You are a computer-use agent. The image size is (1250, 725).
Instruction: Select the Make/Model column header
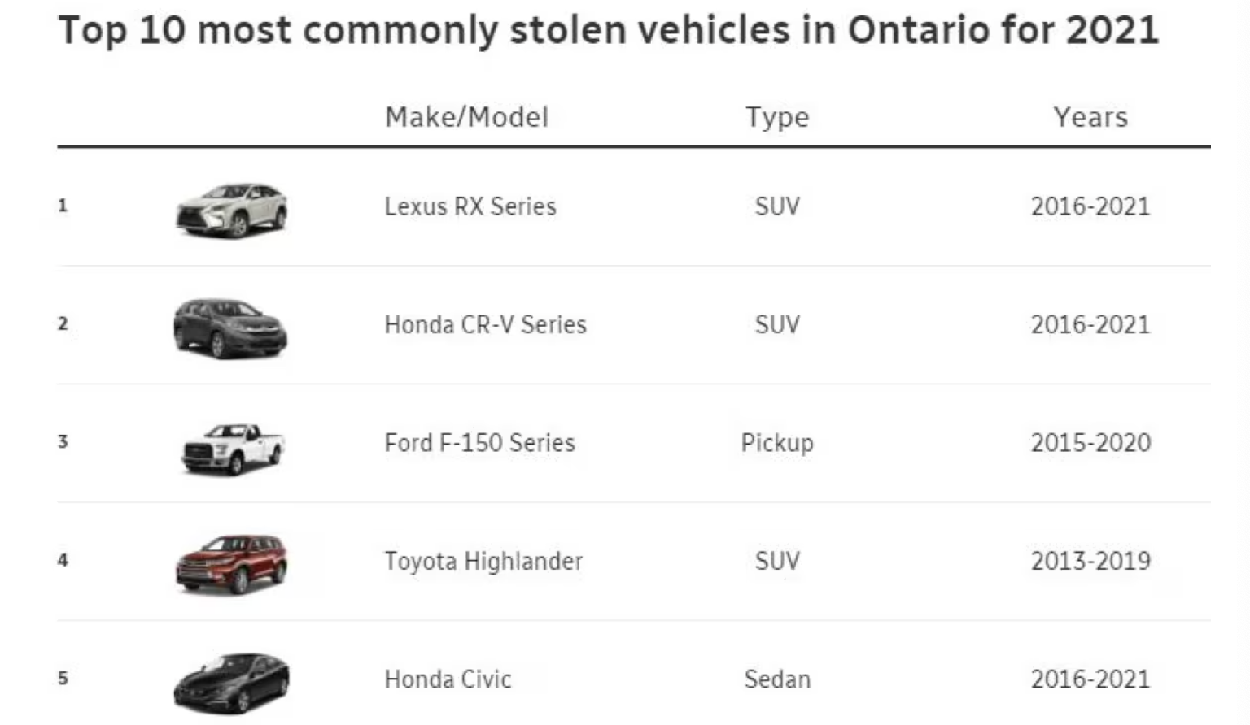point(467,117)
